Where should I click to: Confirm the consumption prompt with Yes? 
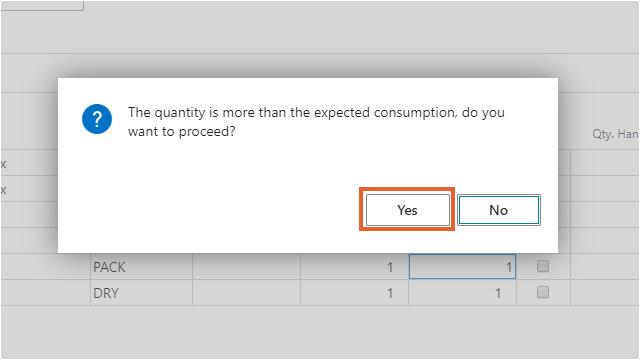407,210
